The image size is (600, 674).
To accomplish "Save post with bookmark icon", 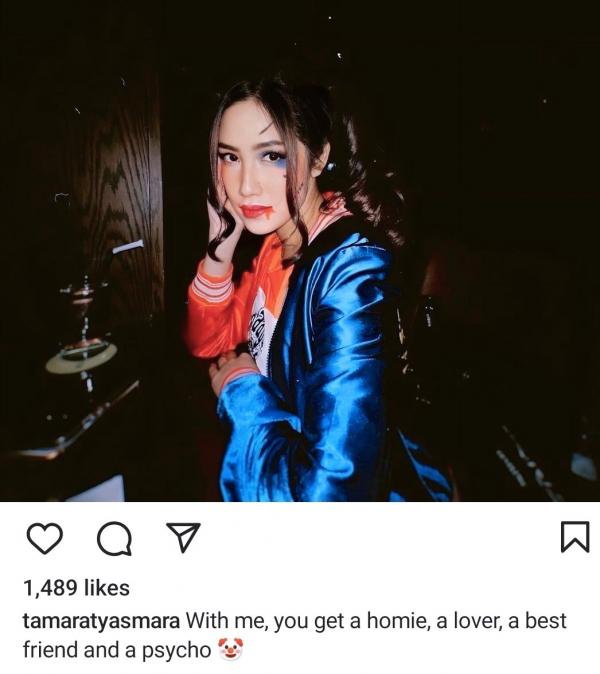I will click(x=575, y=536).
